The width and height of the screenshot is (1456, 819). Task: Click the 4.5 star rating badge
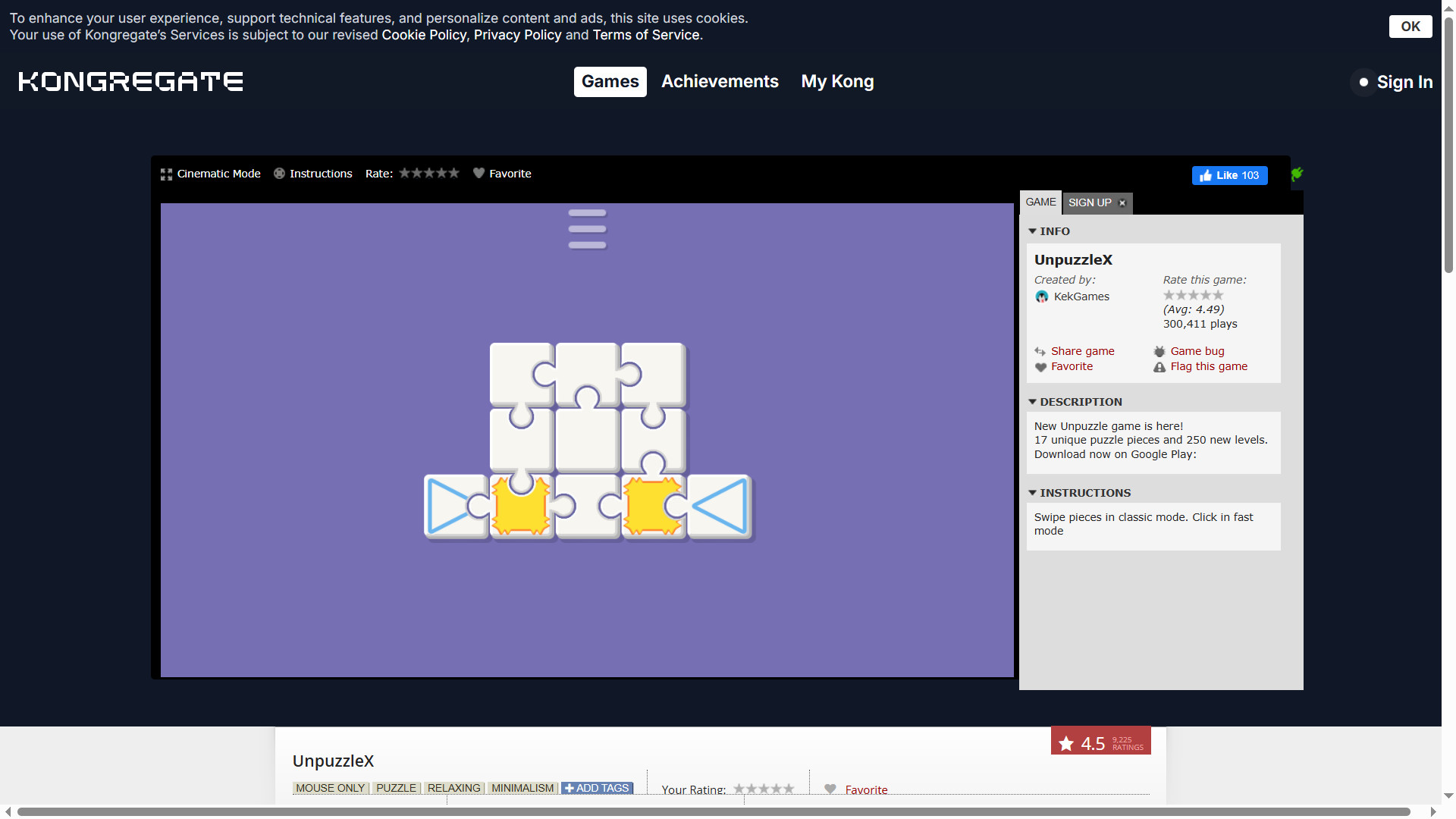tap(1100, 742)
